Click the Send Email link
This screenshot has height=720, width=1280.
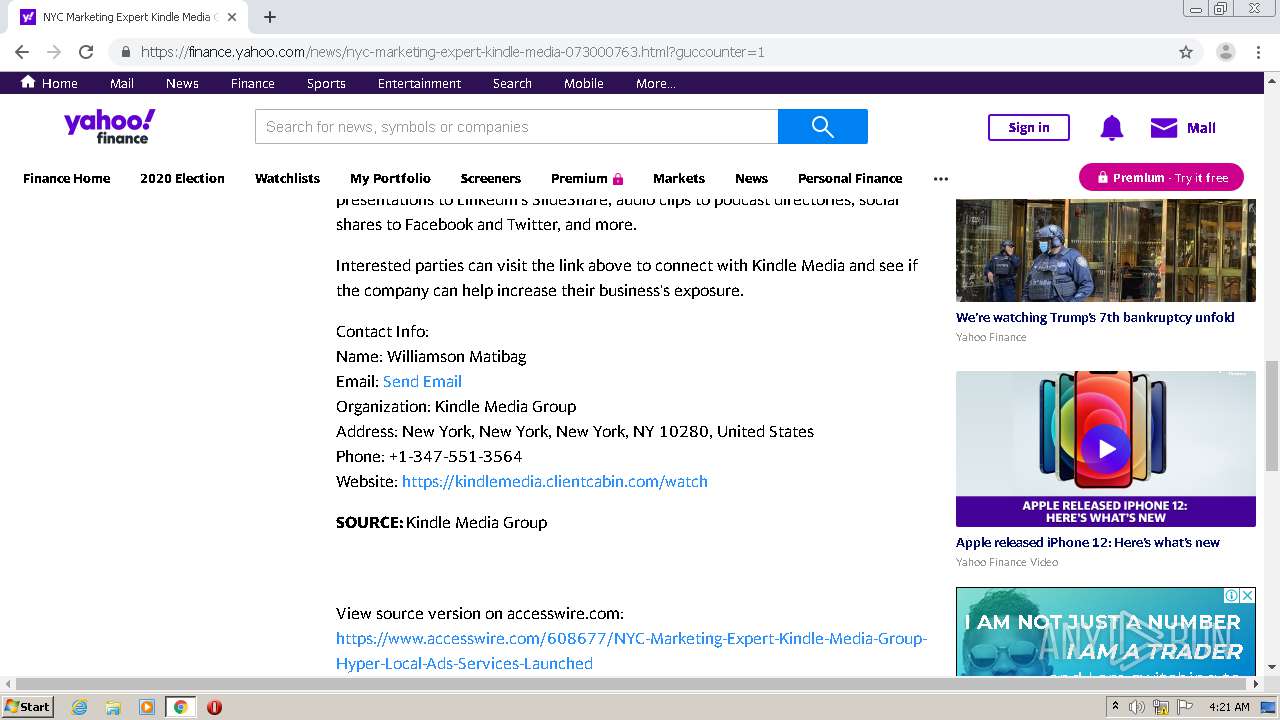[422, 381]
